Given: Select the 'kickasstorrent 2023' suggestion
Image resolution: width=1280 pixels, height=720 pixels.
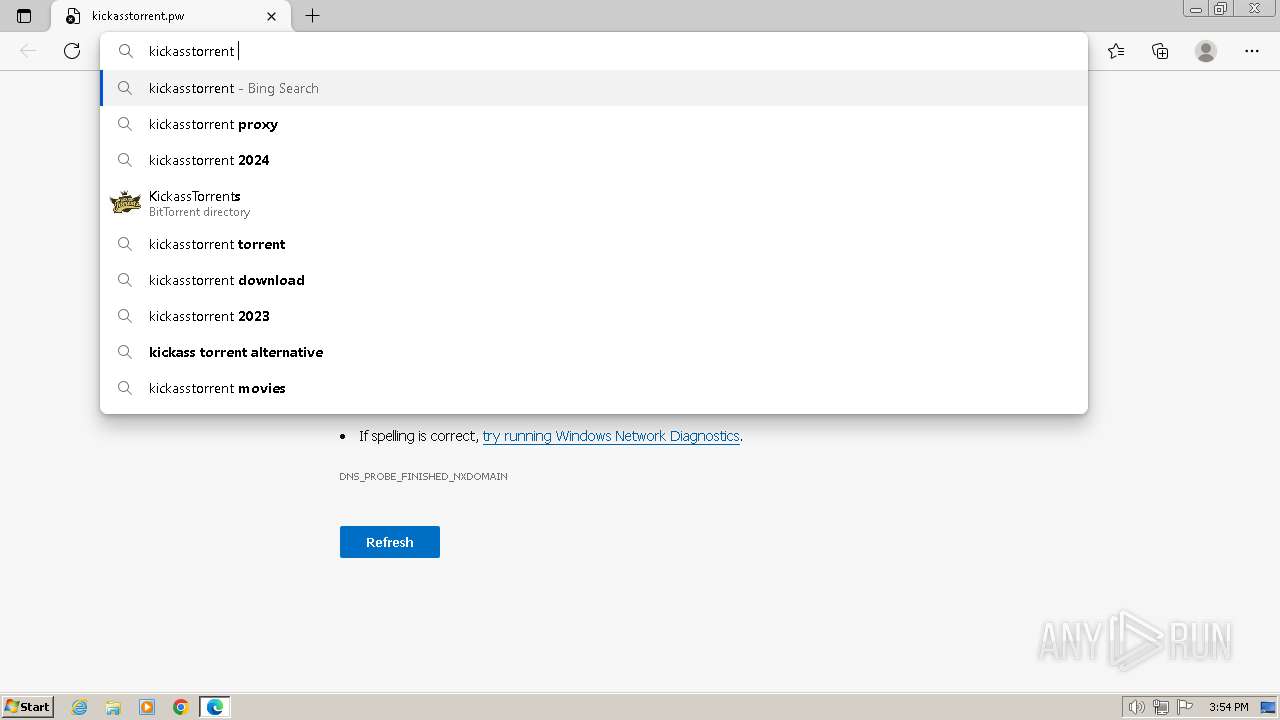Looking at the screenshot, I should point(594,316).
